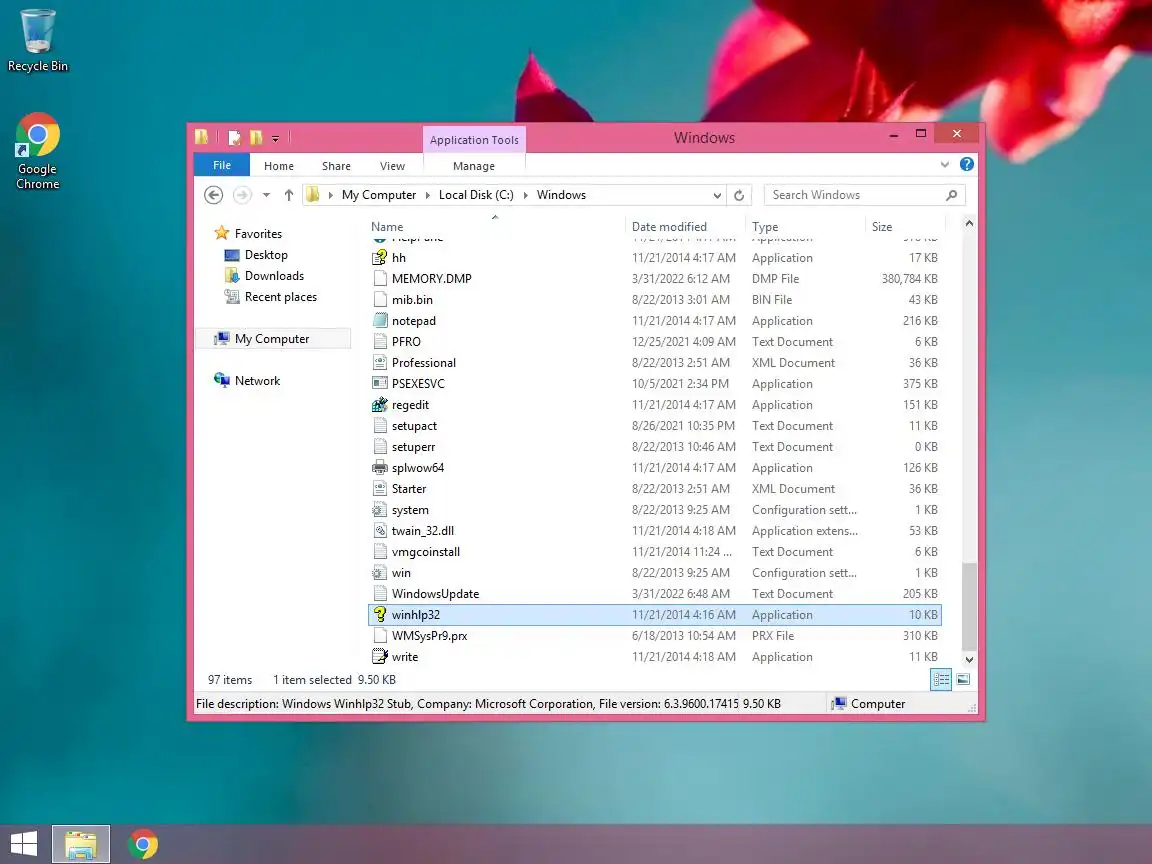Image resolution: width=1152 pixels, height=864 pixels.
Task: Click the file list scroll up arrow
Action: coord(969,223)
